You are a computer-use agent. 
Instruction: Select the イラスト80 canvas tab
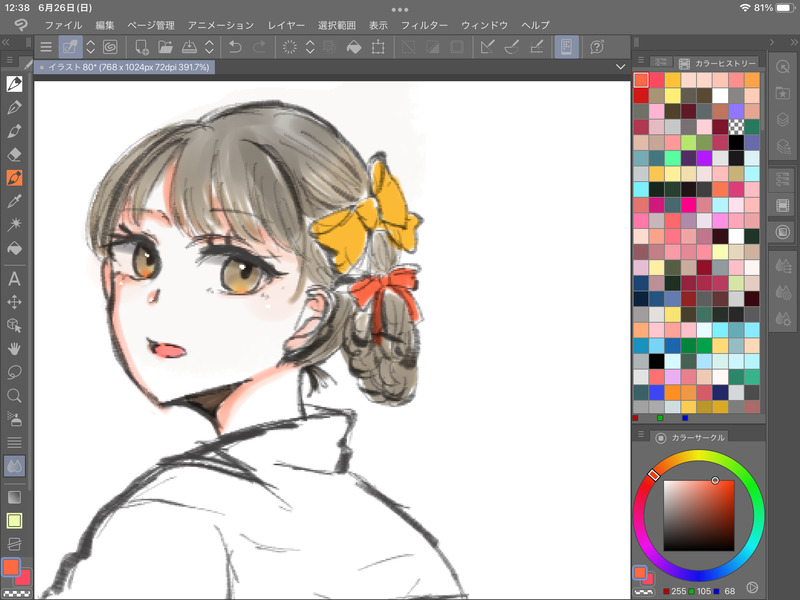click(124, 67)
